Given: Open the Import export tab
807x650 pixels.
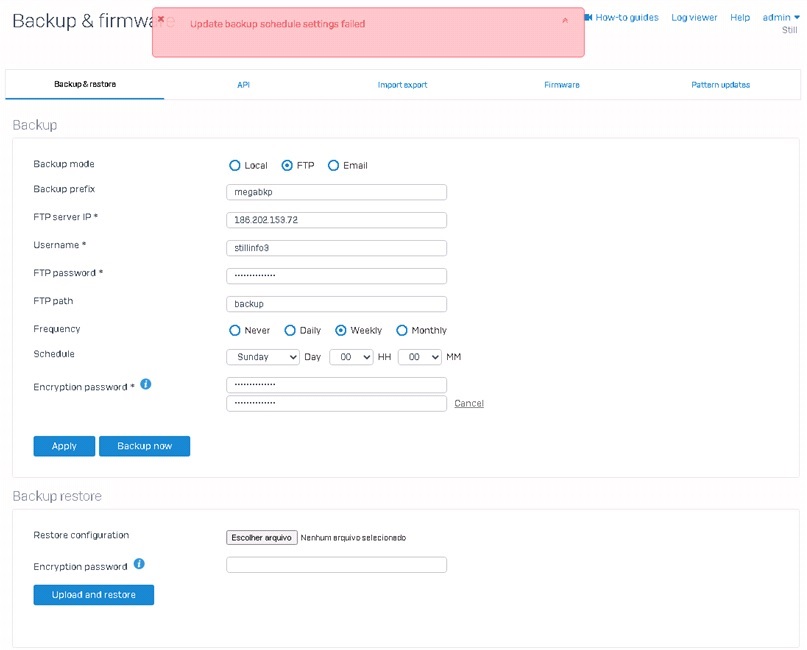Looking at the screenshot, I should click(402, 85).
